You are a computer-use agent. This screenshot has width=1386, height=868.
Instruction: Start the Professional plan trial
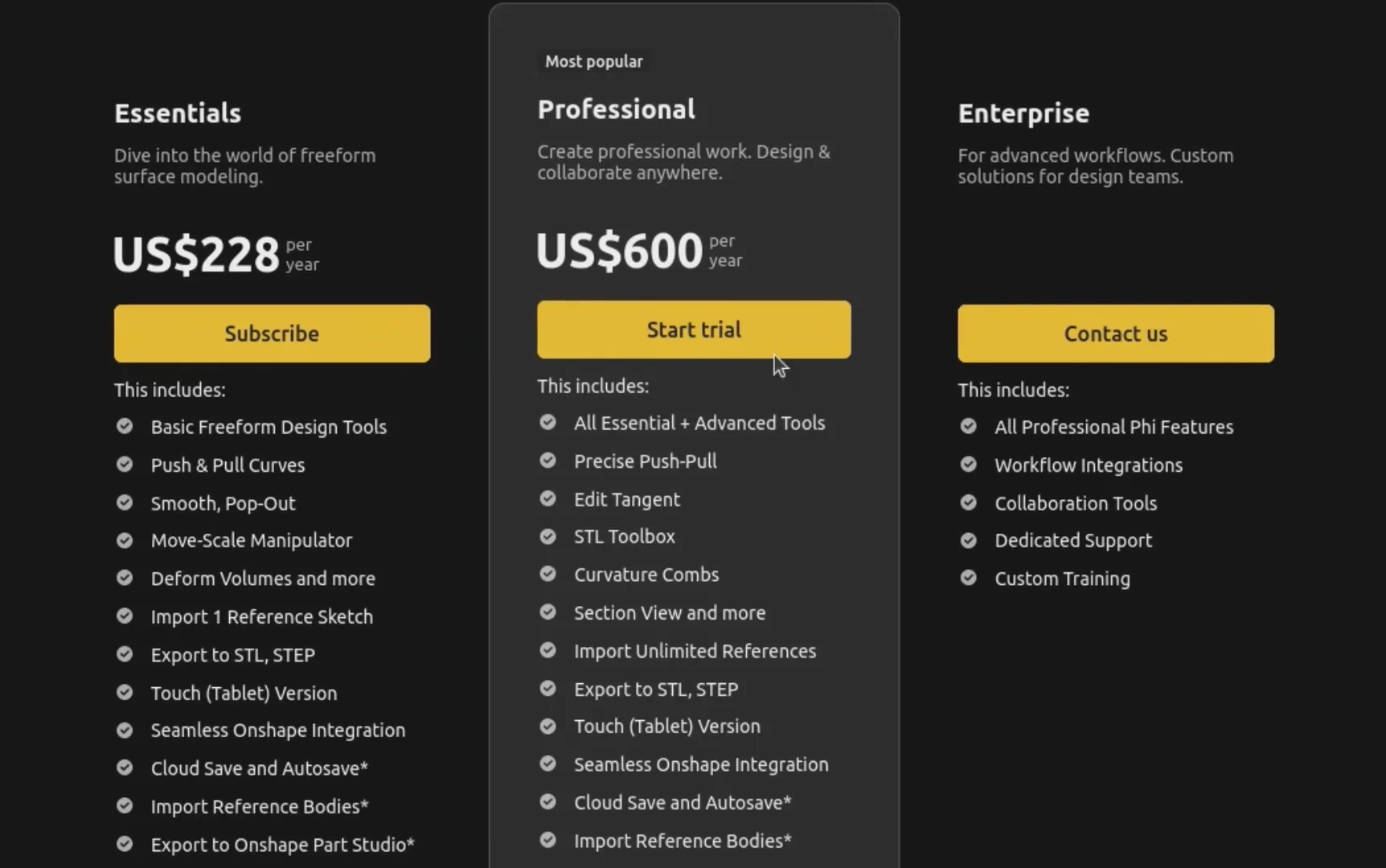[694, 330]
